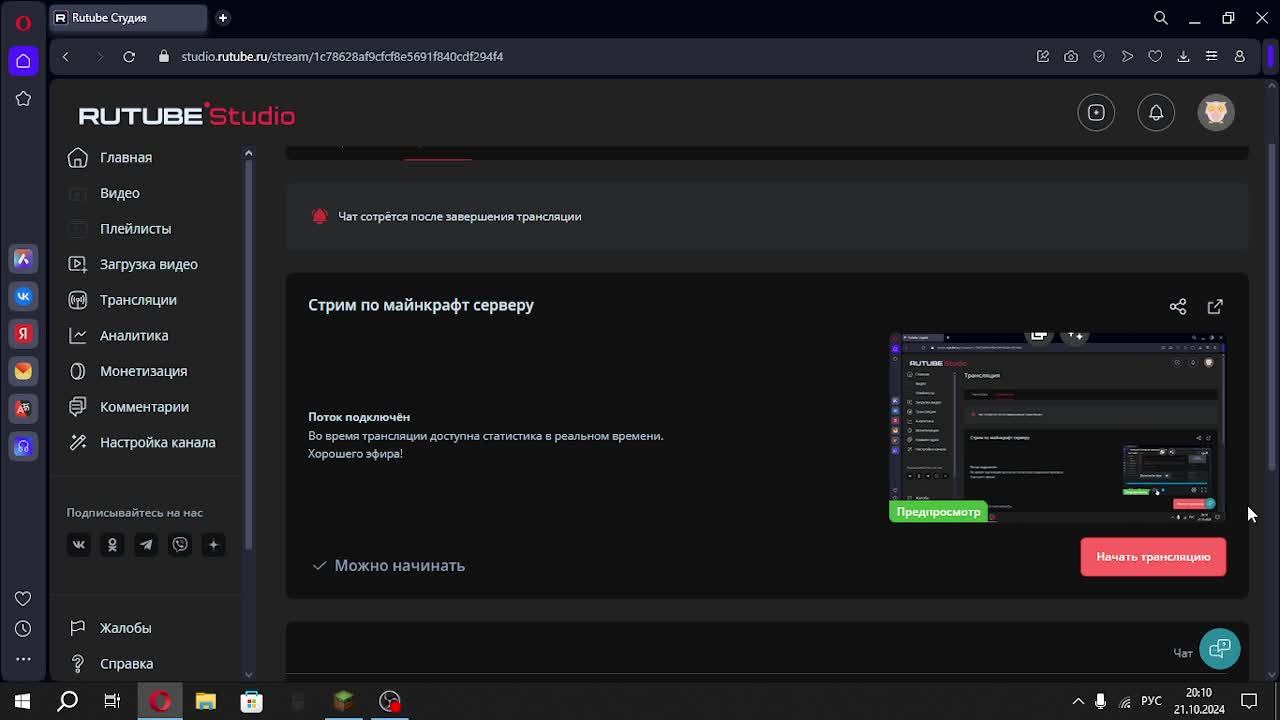The image size is (1280, 720).
Task: Click the stream share icon
Action: 1178,306
